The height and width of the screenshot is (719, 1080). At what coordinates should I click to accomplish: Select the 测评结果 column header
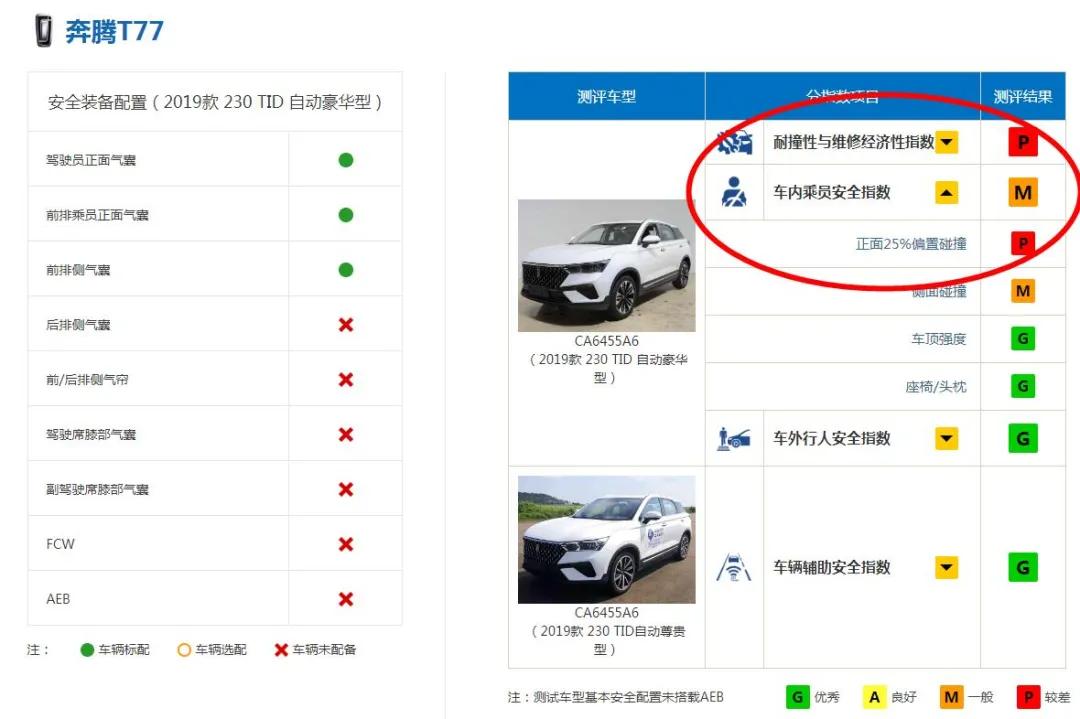click(x=1022, y=94)
